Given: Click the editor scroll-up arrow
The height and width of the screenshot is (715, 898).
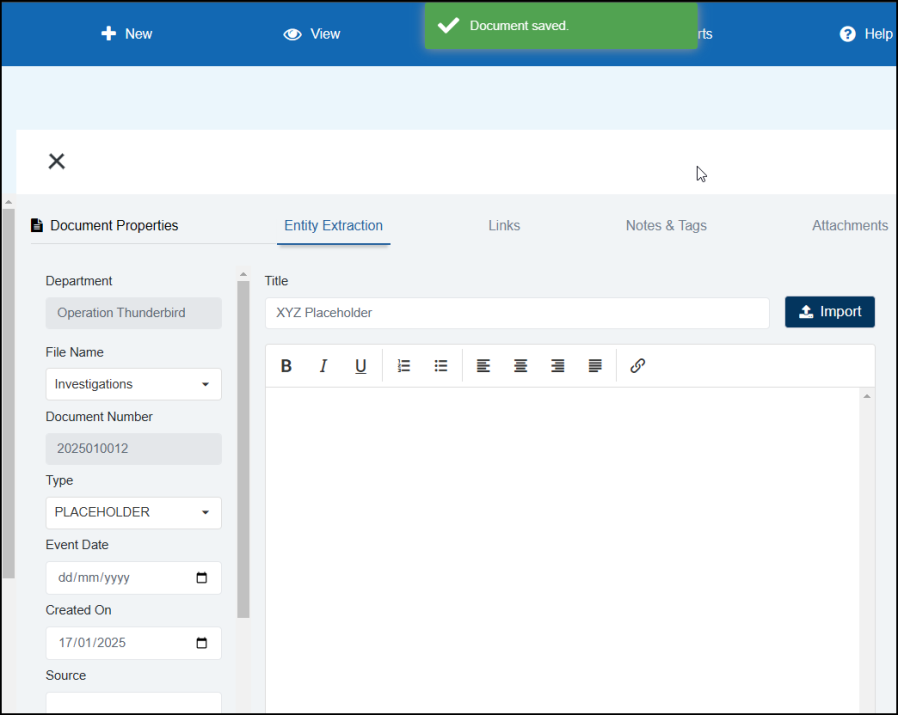Looking at the screenshot, I should (x=867, y=396).
